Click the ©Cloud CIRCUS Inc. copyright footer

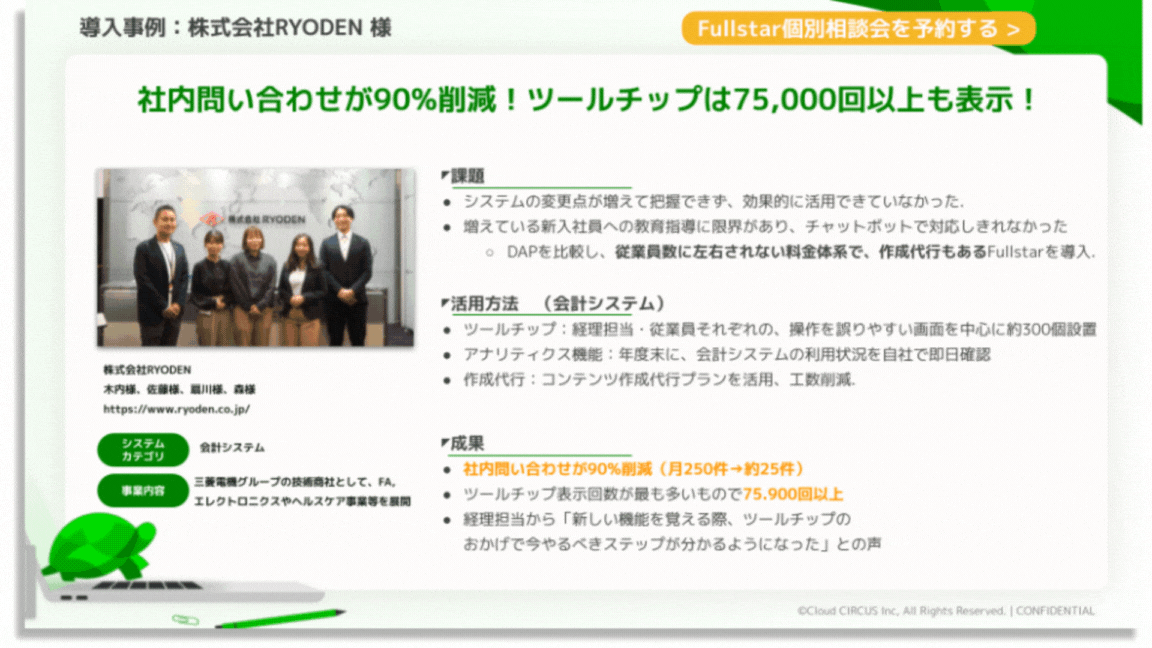point(945,610)
